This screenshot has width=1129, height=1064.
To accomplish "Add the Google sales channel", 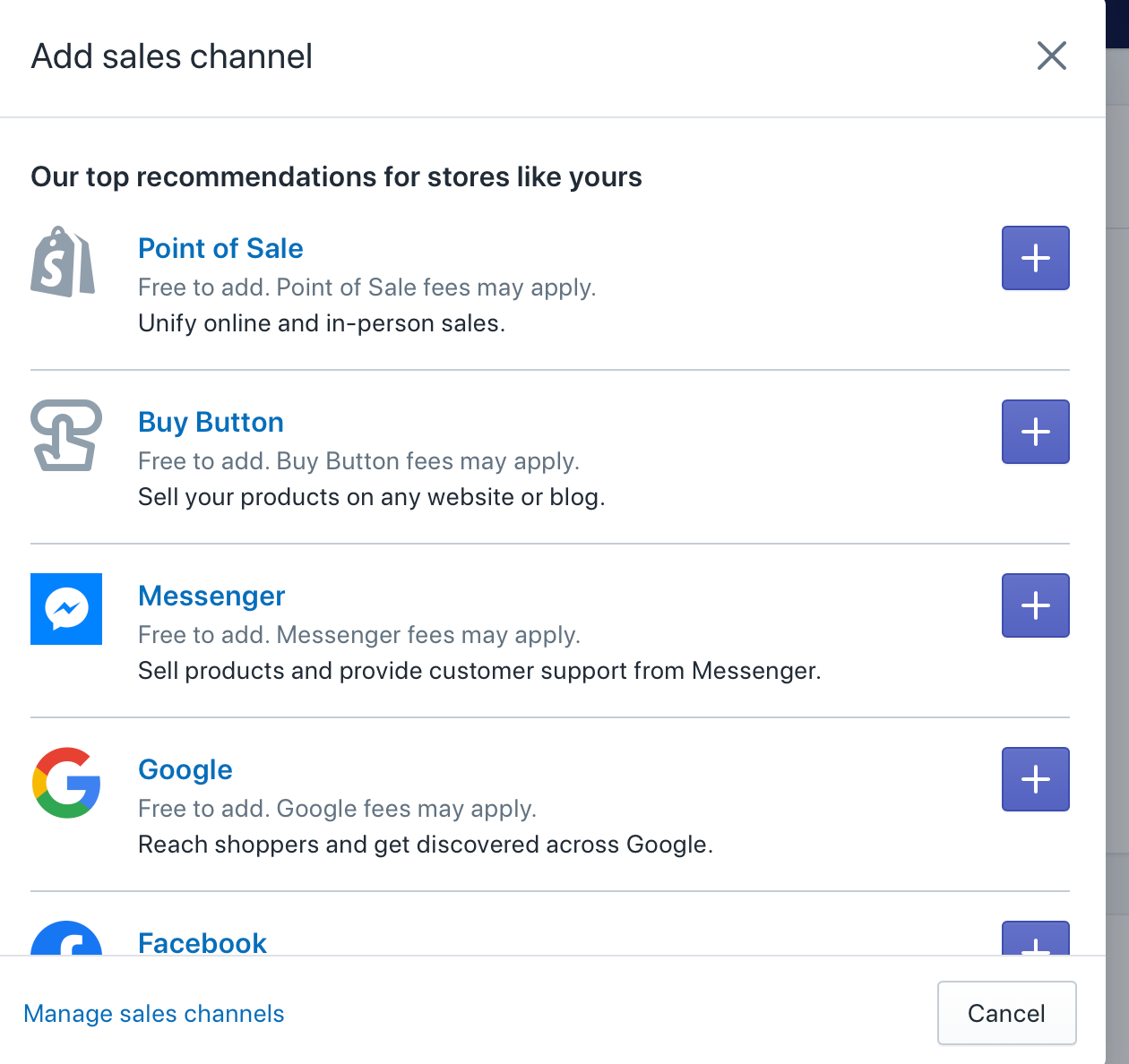I will point(1035,779).
